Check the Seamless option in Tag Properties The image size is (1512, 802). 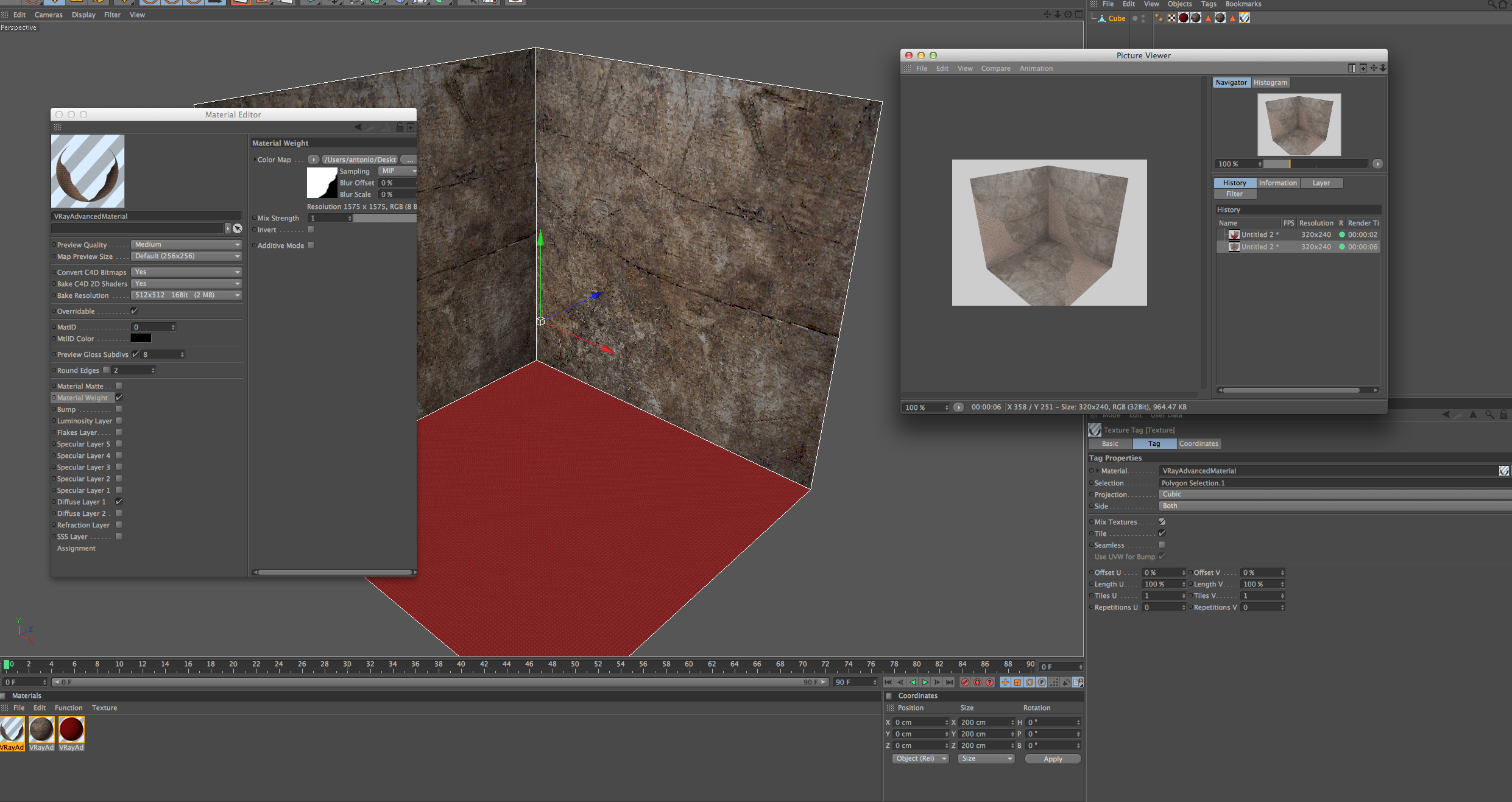pos(1162,545)
